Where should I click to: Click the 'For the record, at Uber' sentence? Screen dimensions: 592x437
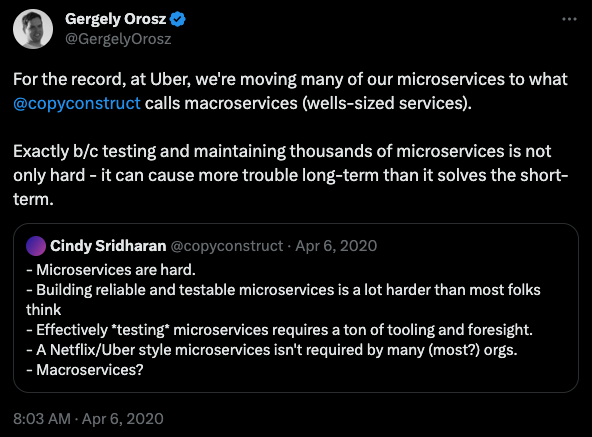tap(290, 91)
